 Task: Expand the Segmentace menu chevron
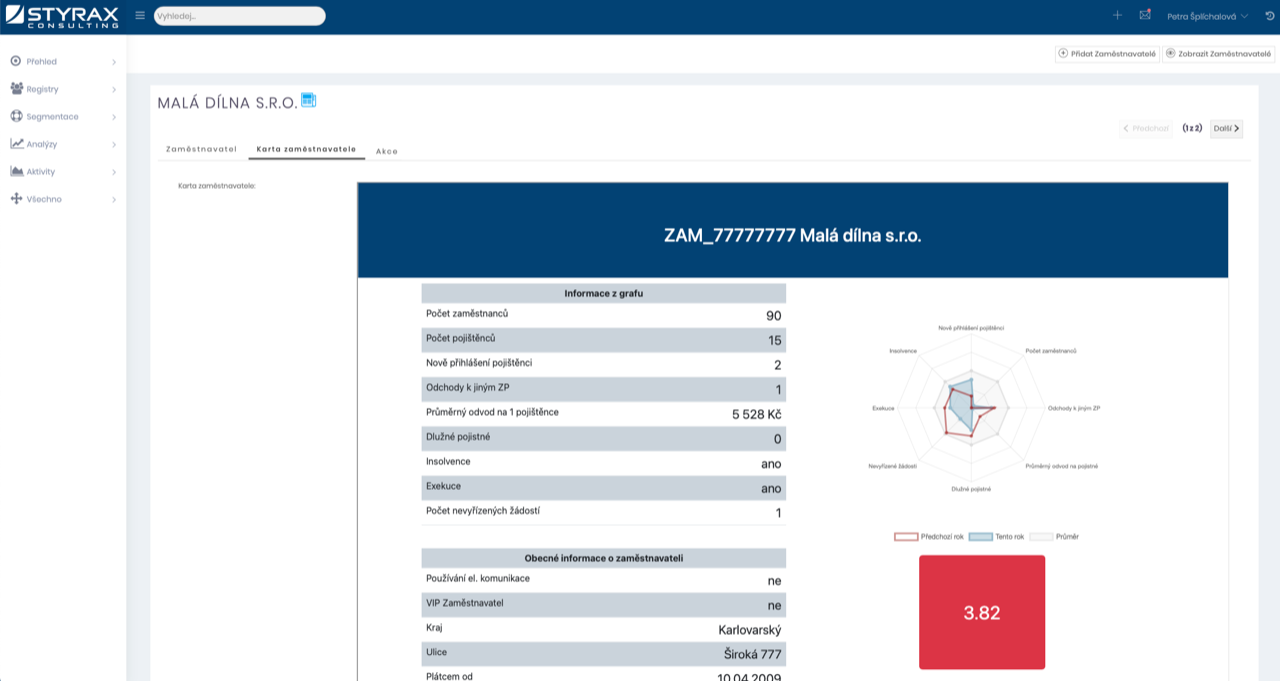pos(114,117)
